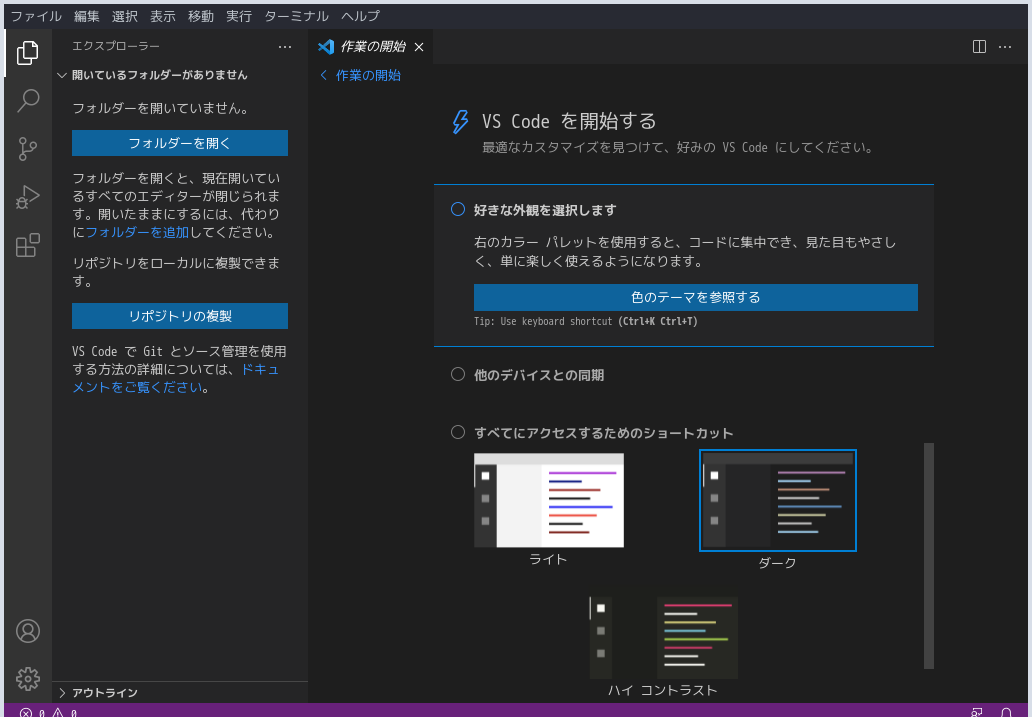Choose the ハイ コントラスト theme thumbnail
This screenshot has height=717, width=1032.
(x=663, y=638)
